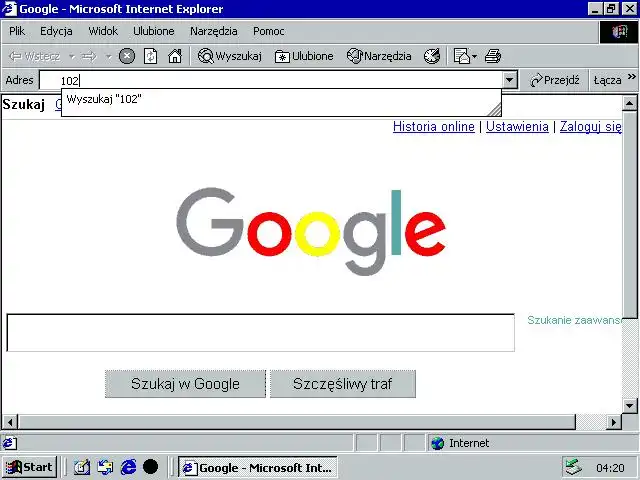640x480 pixels.
Task: Click the Google logo image
Action: coord(311,231)
